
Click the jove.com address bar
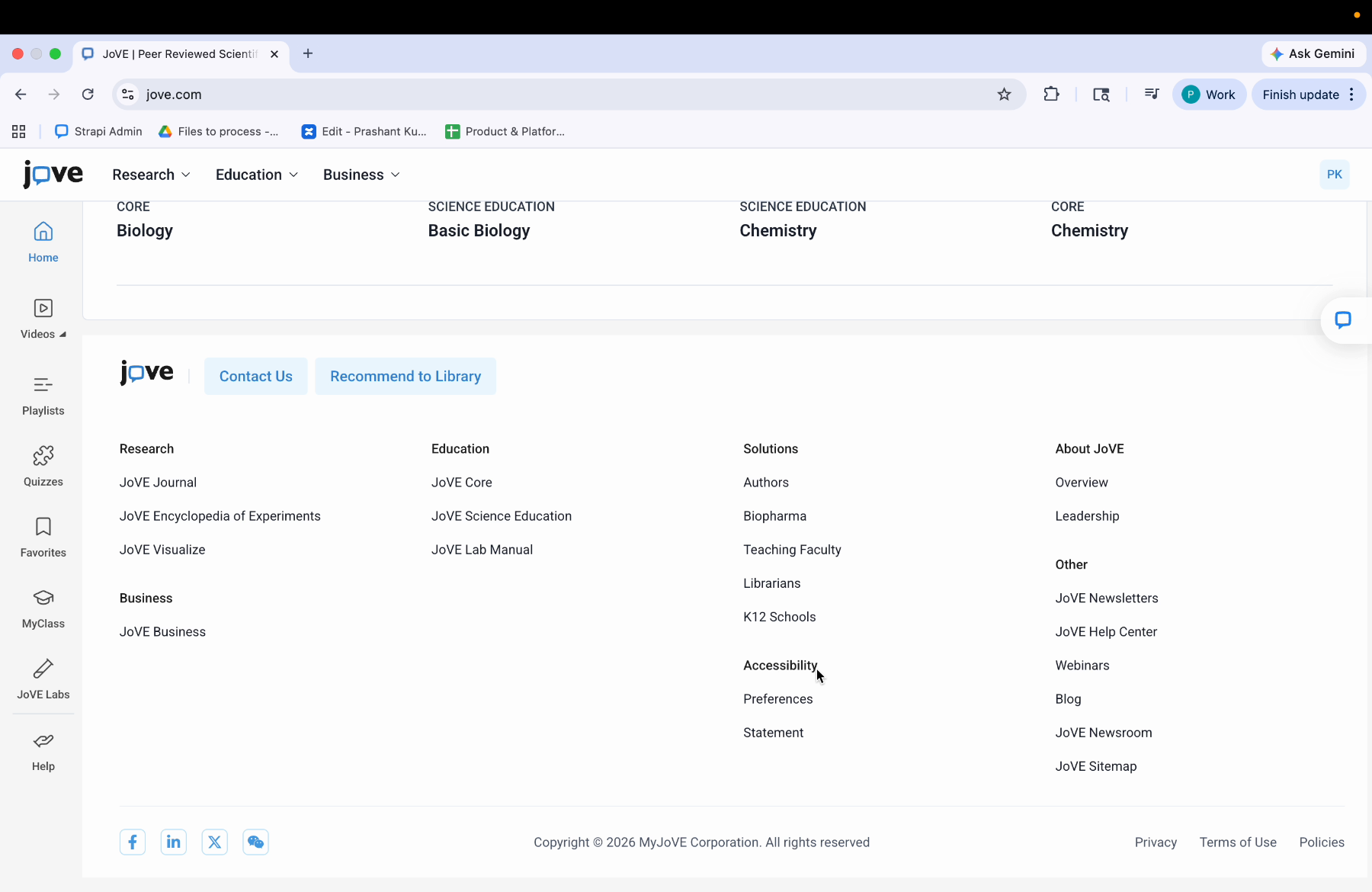568,95
